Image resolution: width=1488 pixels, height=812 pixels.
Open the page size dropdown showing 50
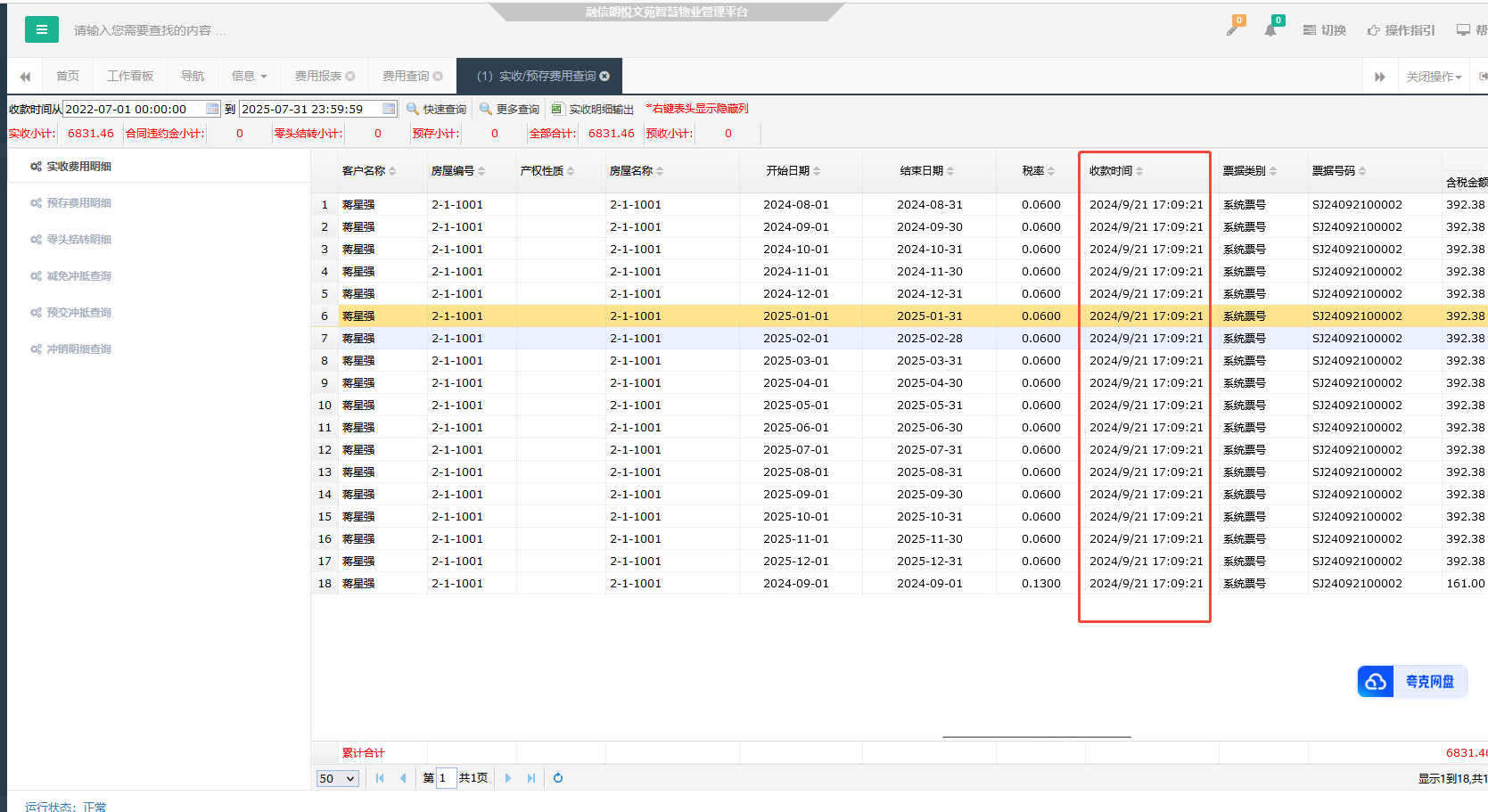pyautogui.click(x=337, y=778)
